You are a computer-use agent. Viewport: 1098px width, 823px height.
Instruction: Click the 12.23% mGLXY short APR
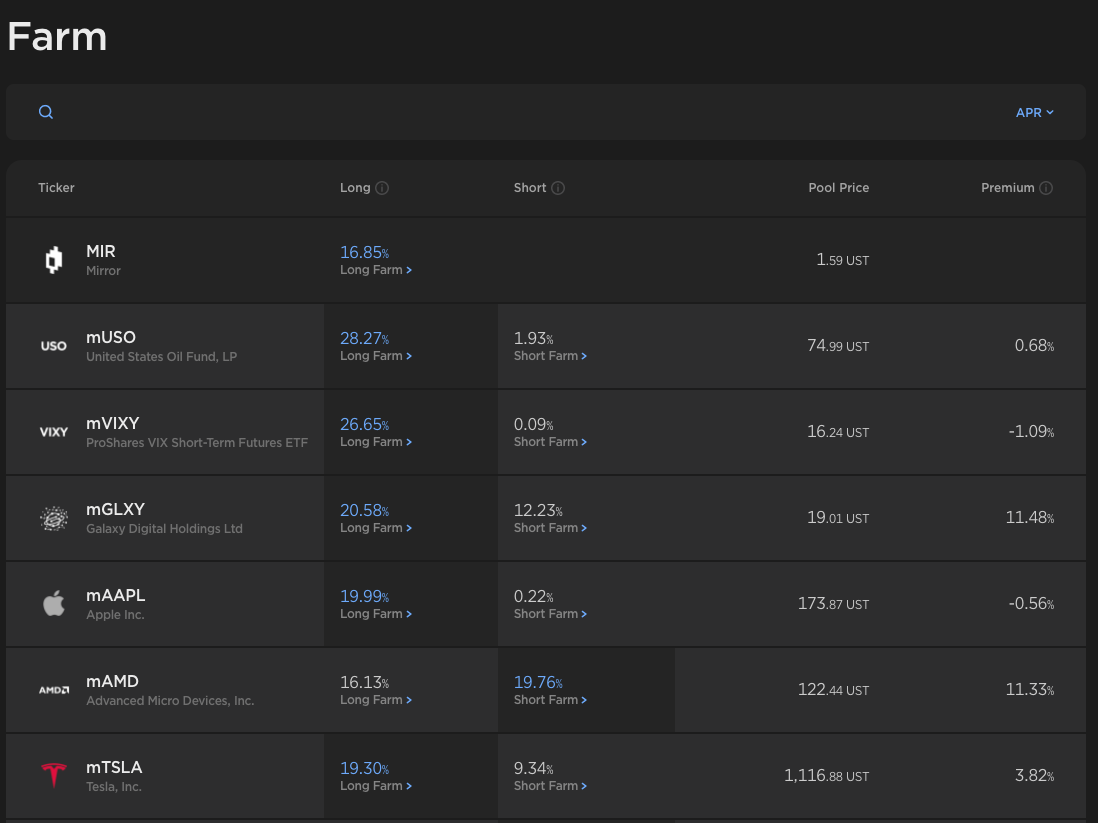538,510
